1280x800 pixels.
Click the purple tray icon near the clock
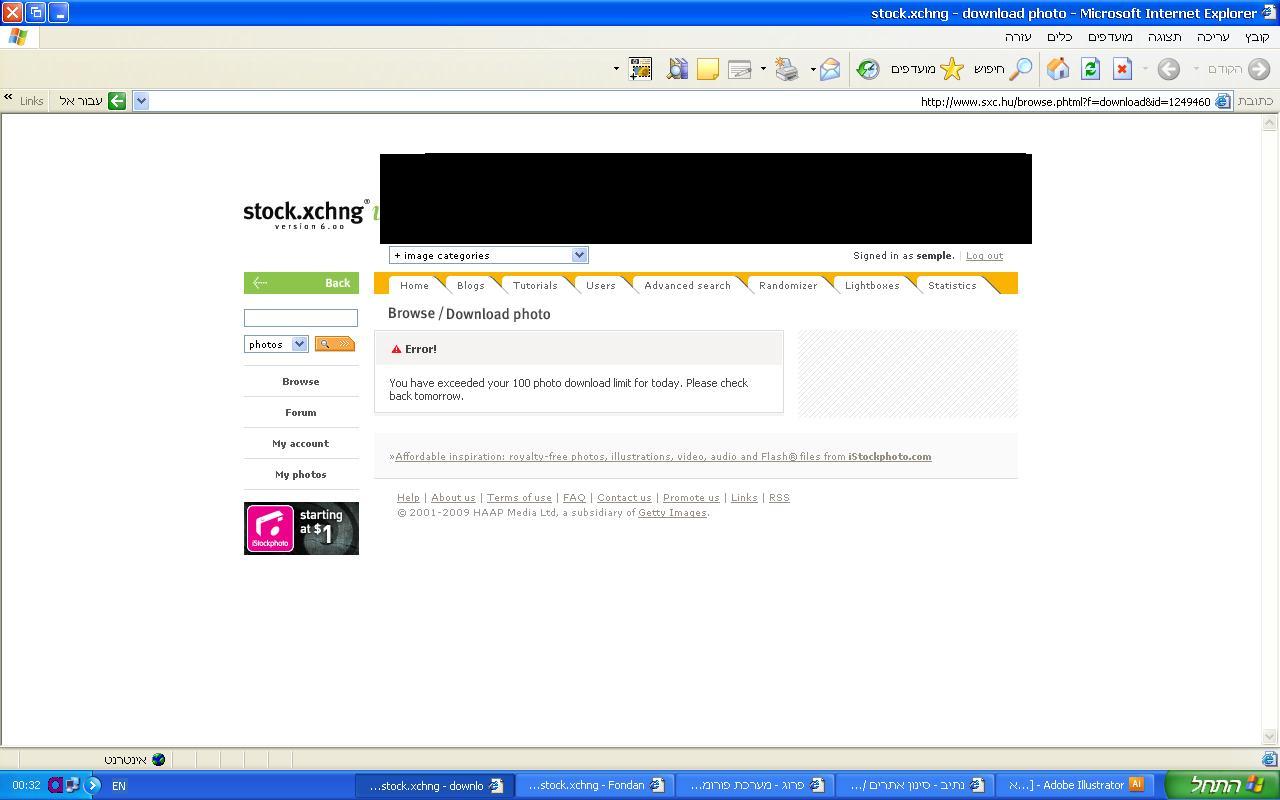pyautogui.click(x=56, y=785)
